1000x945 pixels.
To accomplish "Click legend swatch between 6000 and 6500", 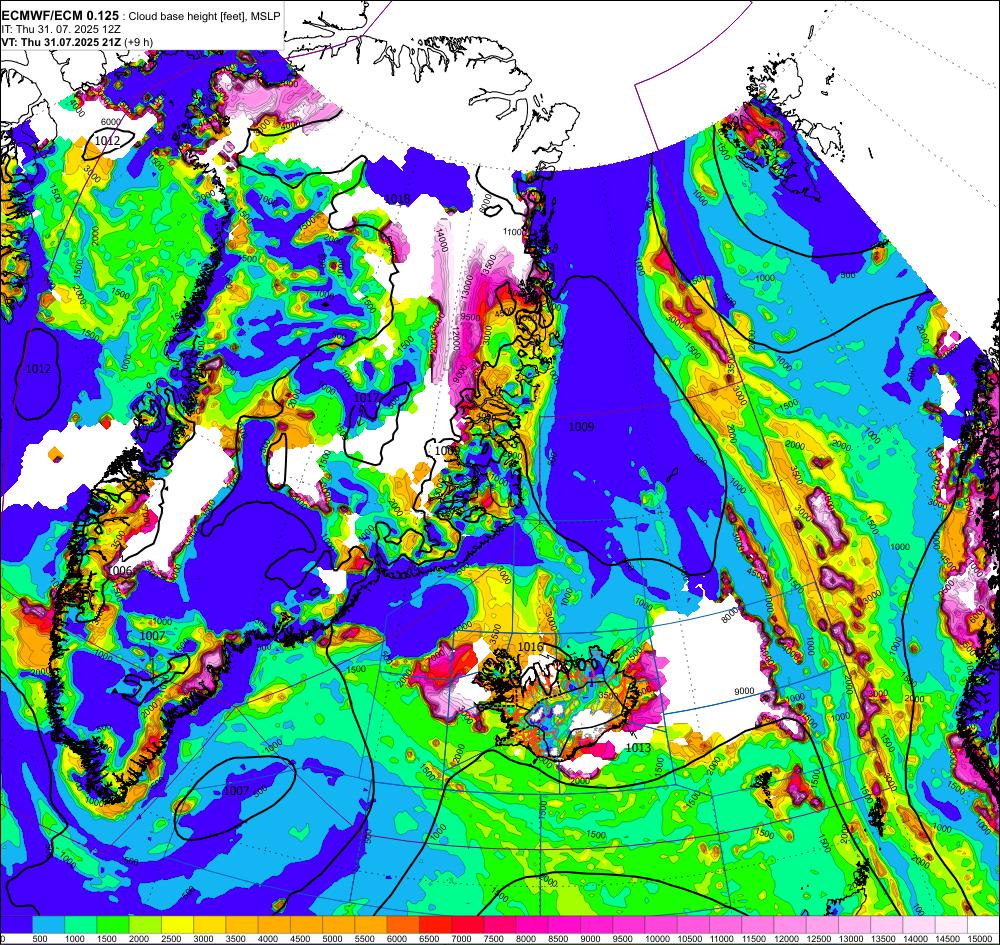I will 403,924.
